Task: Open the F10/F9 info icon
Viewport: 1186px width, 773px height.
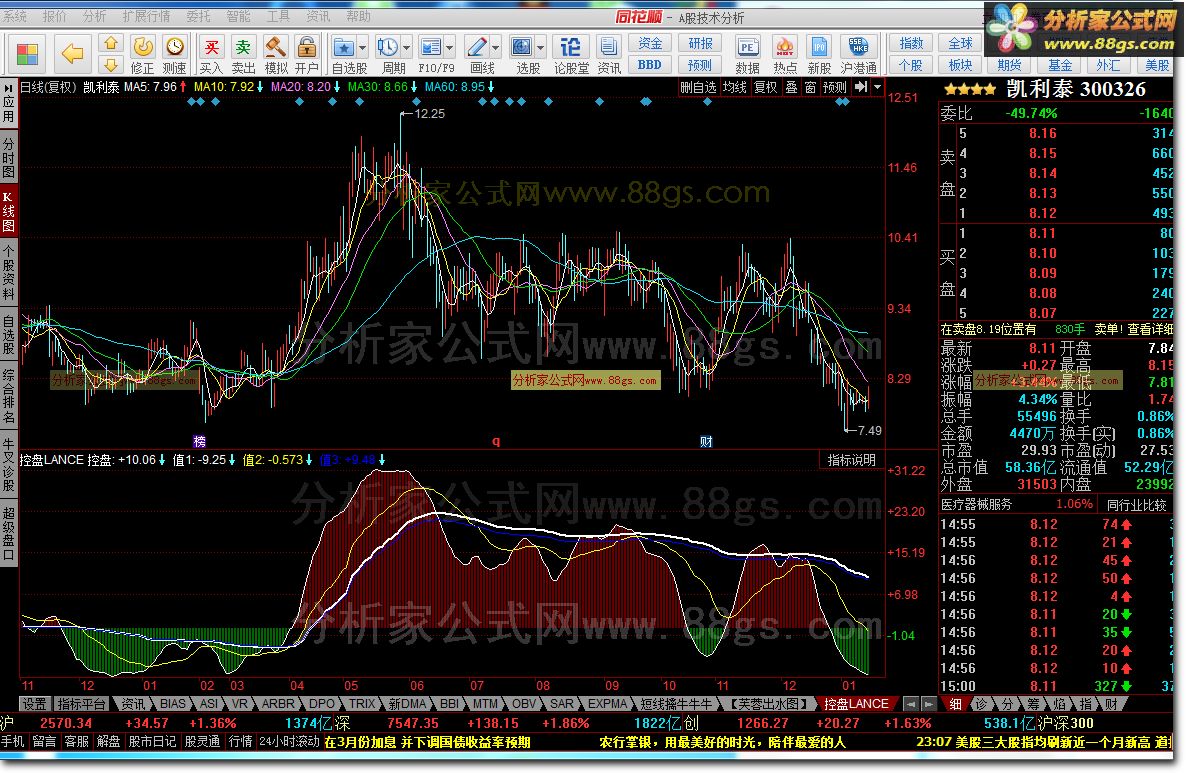Action: click(430, 48)
